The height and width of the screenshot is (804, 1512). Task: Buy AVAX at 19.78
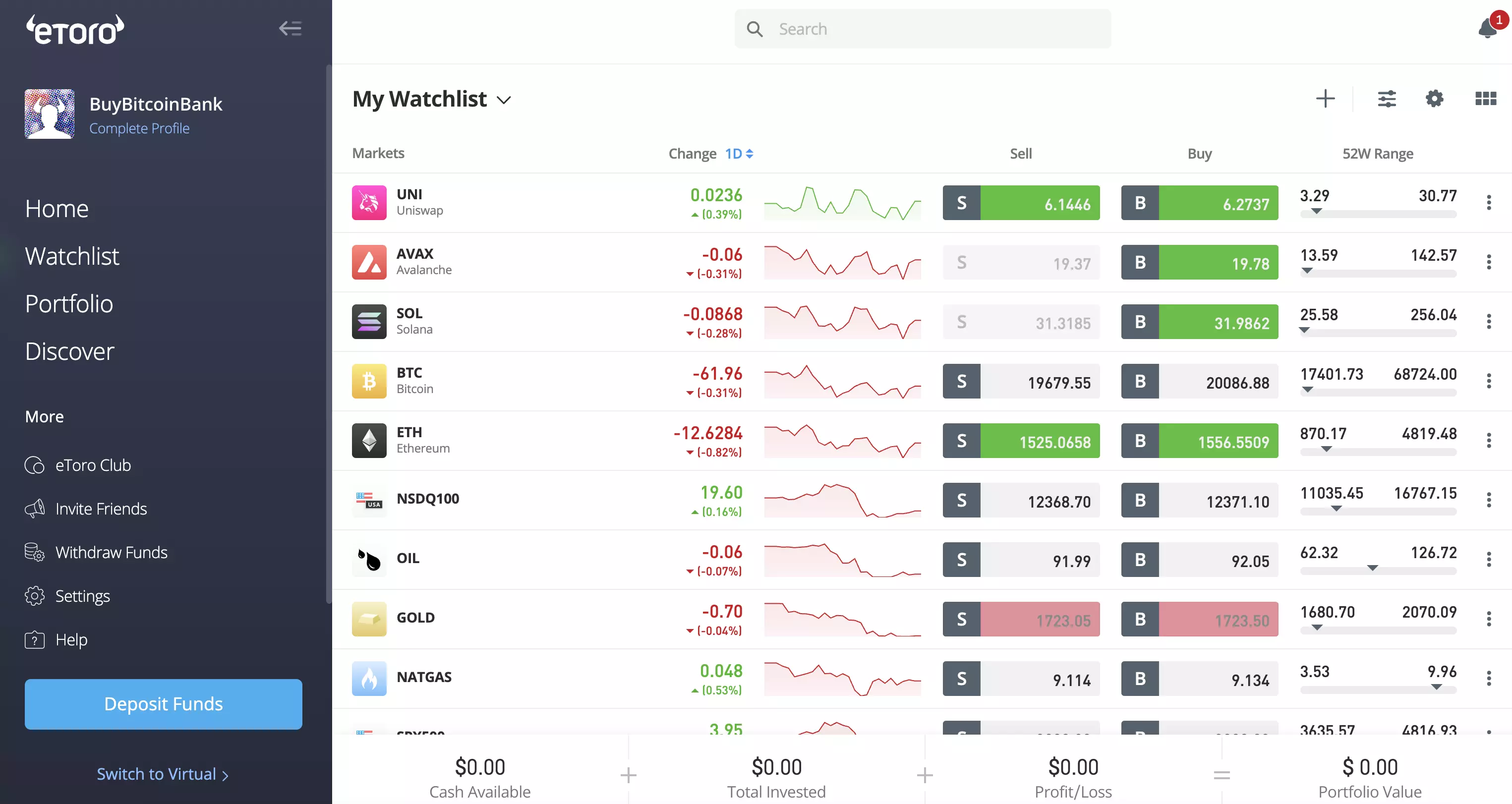tap(1200, 262)
